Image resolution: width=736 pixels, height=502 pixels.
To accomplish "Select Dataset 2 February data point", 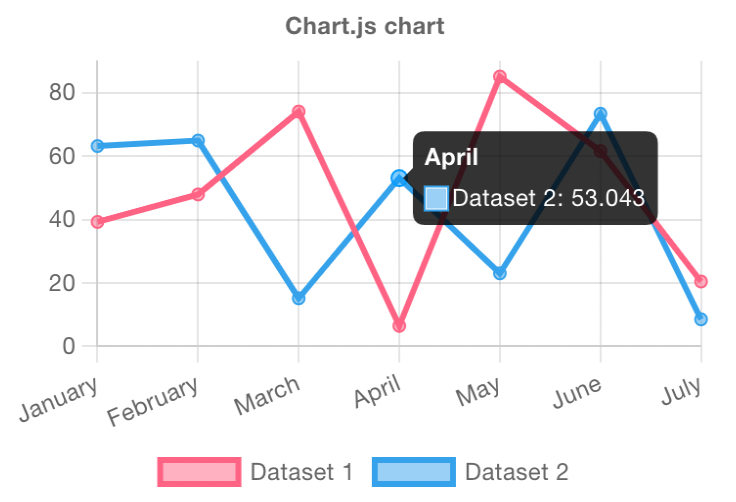I will point(198,140).
